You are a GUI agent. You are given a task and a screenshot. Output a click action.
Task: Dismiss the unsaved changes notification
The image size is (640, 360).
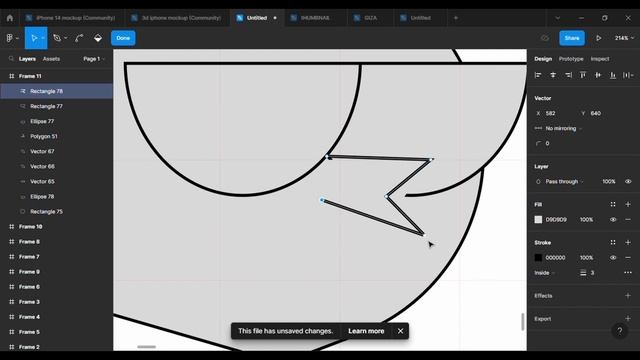pos(400,331)
